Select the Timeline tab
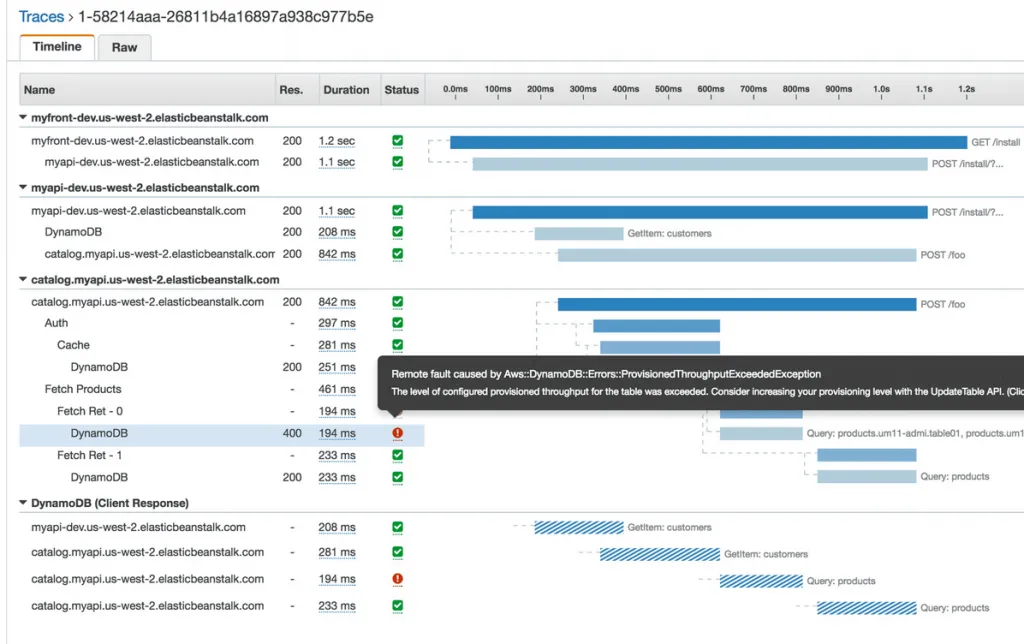This screenshot has height=644, width=1024. point(57,47)
